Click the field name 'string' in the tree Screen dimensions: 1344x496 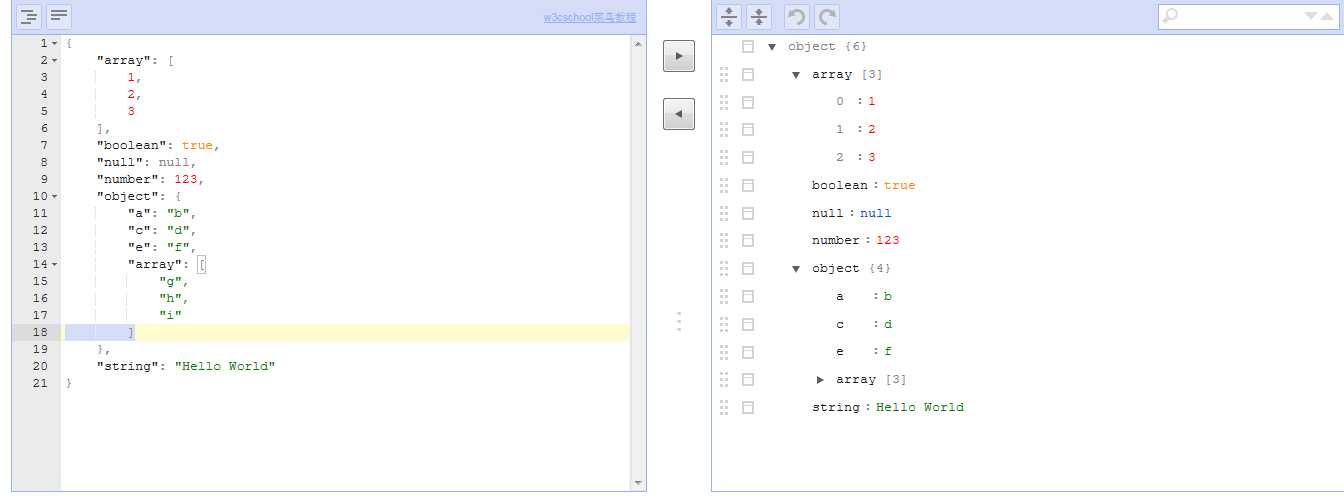click(836, 407)
